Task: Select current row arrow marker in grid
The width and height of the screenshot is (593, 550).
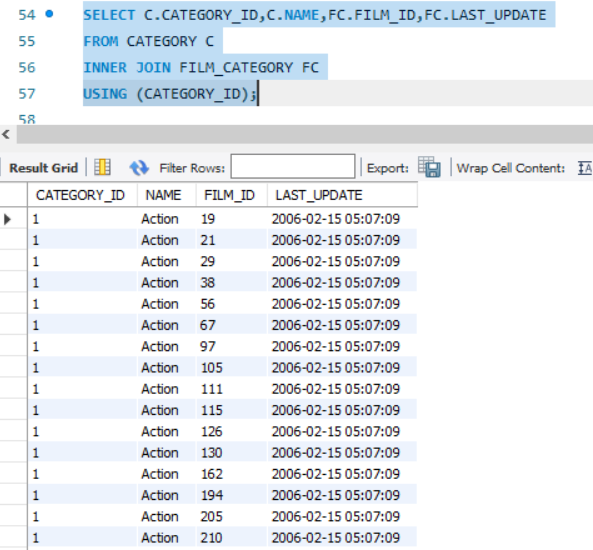Action: tap(7, 219)
